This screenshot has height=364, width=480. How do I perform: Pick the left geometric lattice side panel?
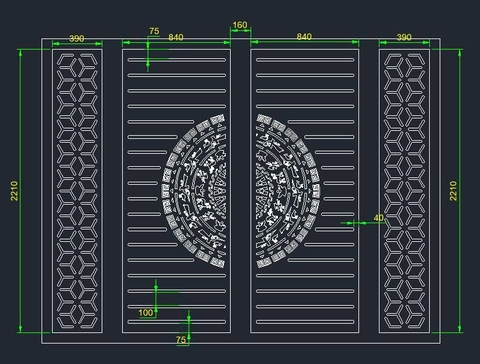pos(77,191)
